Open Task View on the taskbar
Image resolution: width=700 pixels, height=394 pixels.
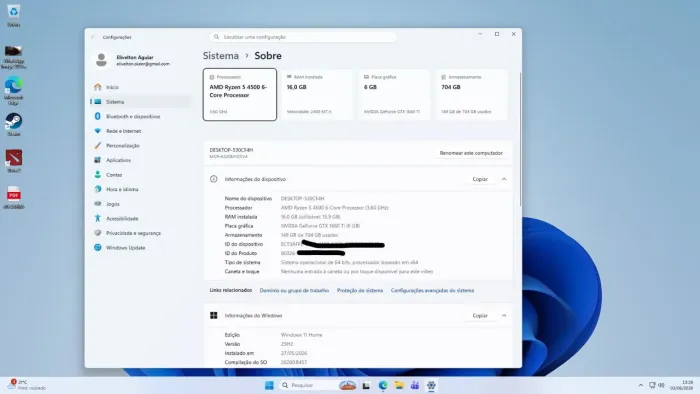(367, 386)
